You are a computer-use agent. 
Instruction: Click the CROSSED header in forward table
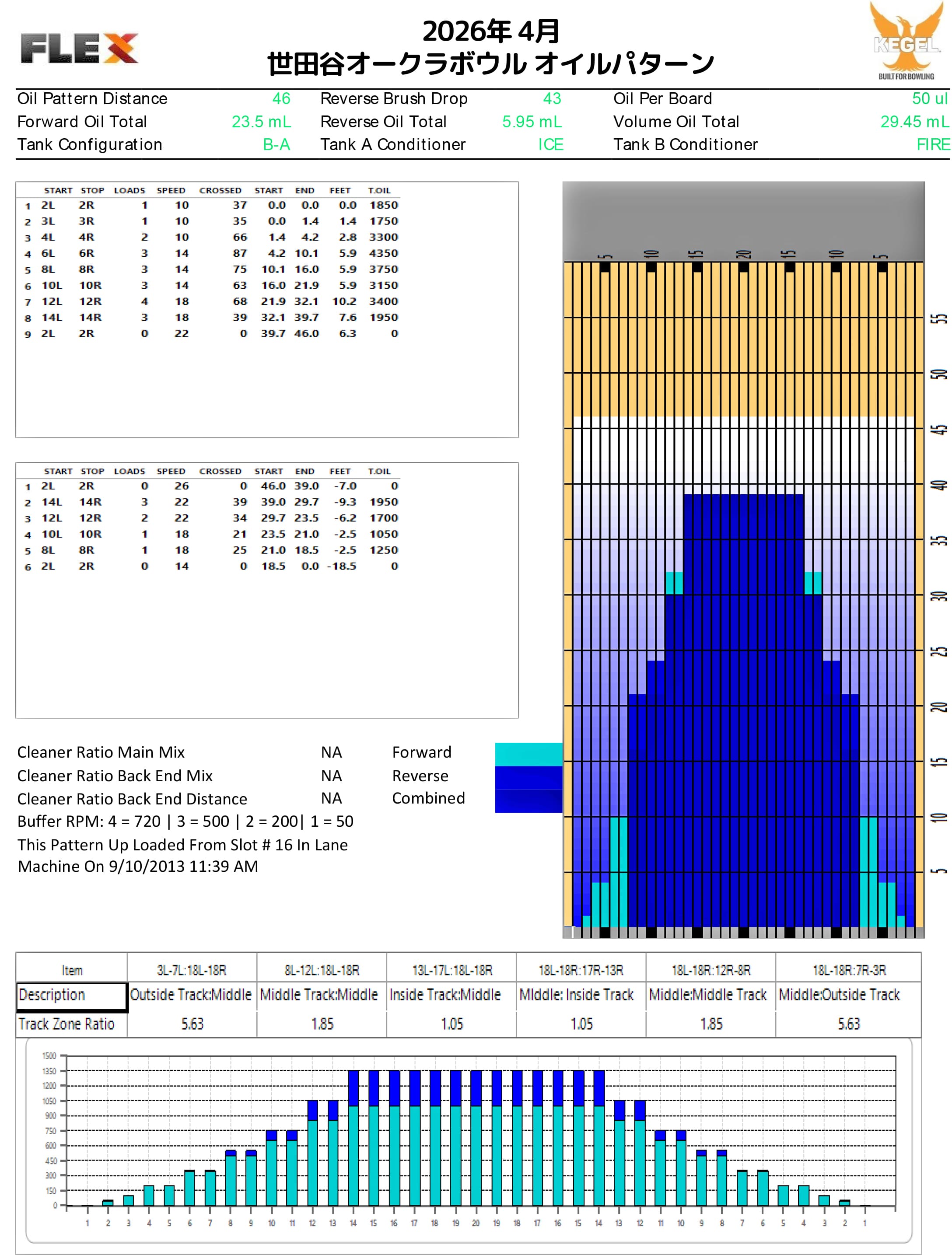click(220, 191)
